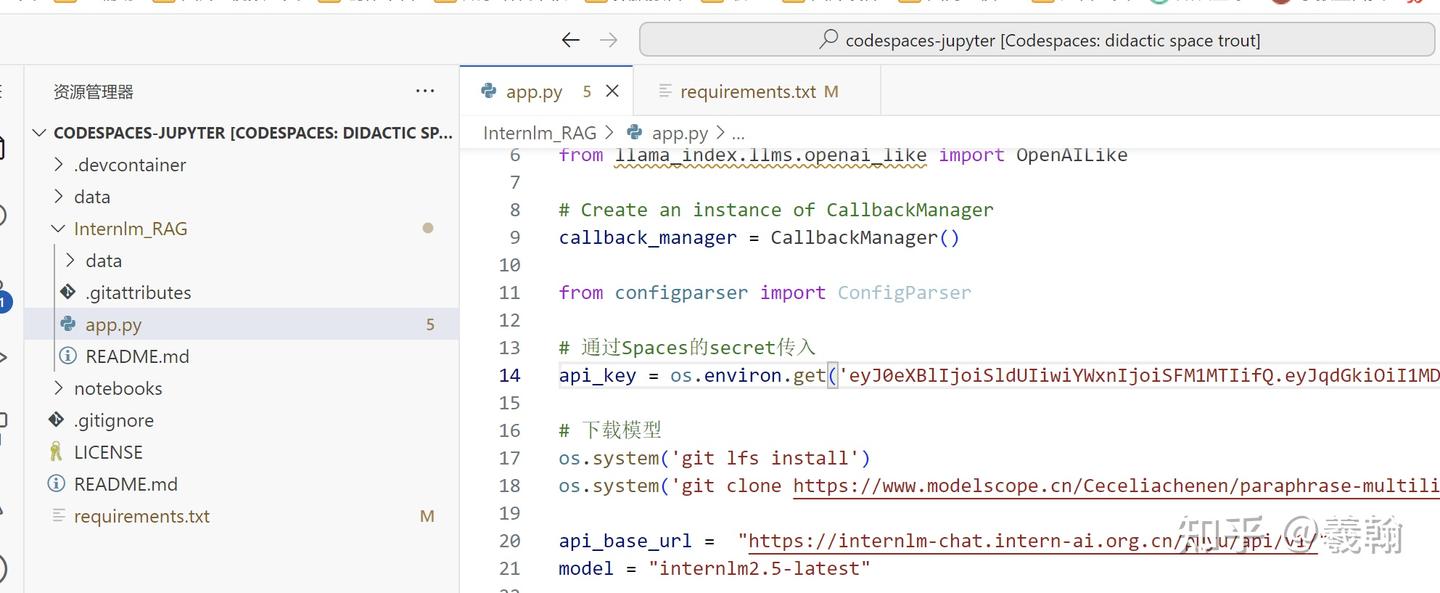1440x593 pixels.
Task: Click the info icon beside README.md
Action: (x=66, y=355)
